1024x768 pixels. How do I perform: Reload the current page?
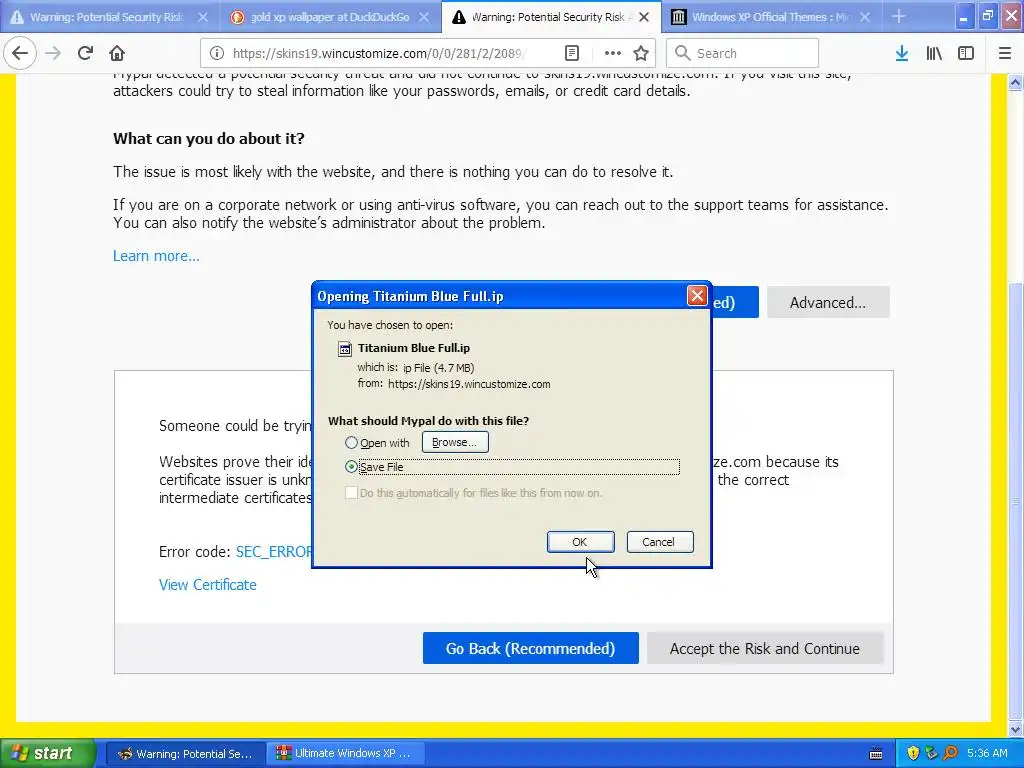click(x=85, y=53)
